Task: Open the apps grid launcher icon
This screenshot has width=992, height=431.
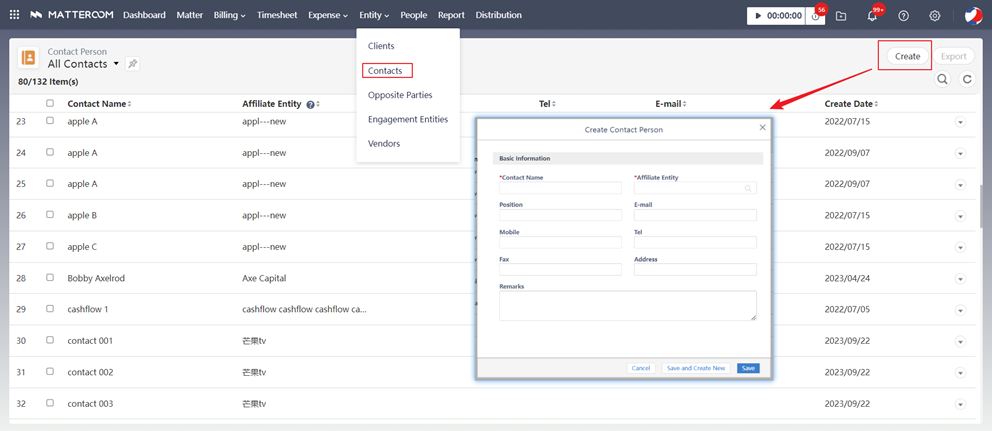Action: click(x=14, y=15)
